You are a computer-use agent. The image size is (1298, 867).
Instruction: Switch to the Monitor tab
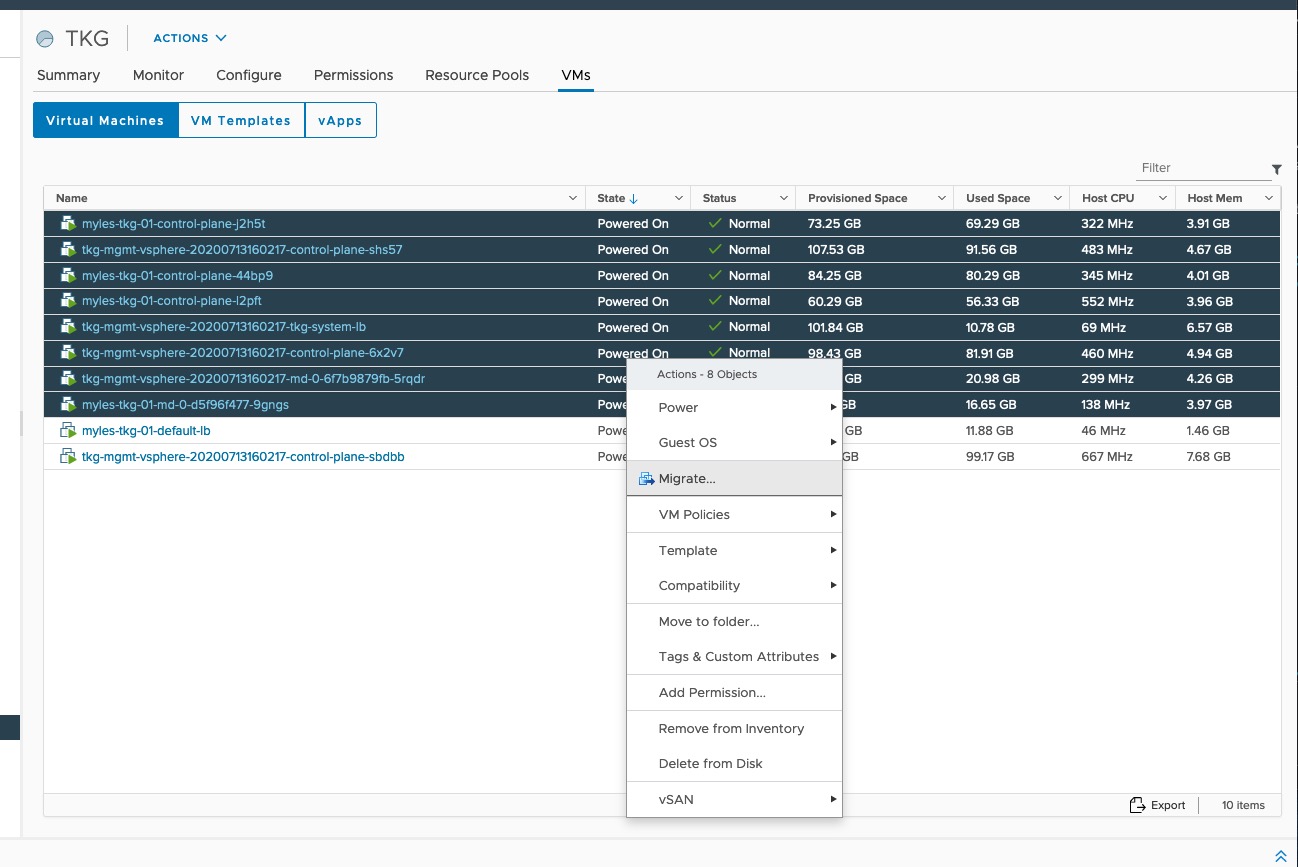coord(158,75)
